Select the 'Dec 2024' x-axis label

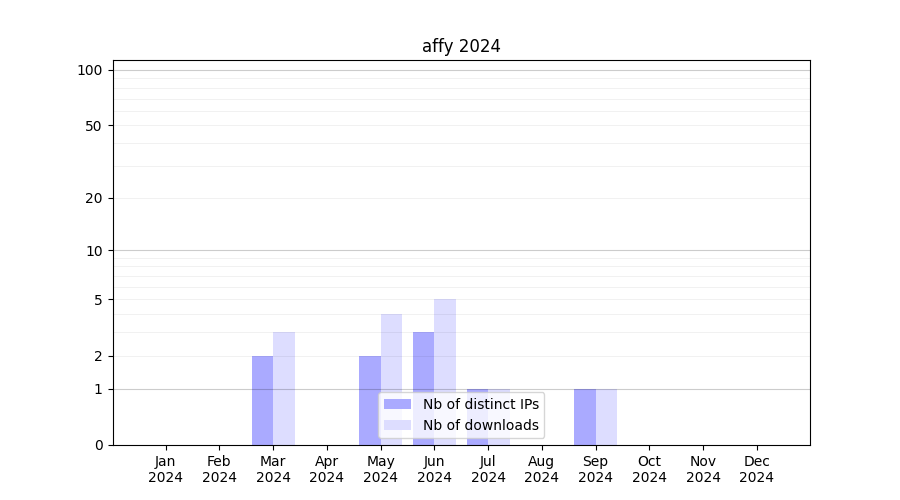(756, 469)
